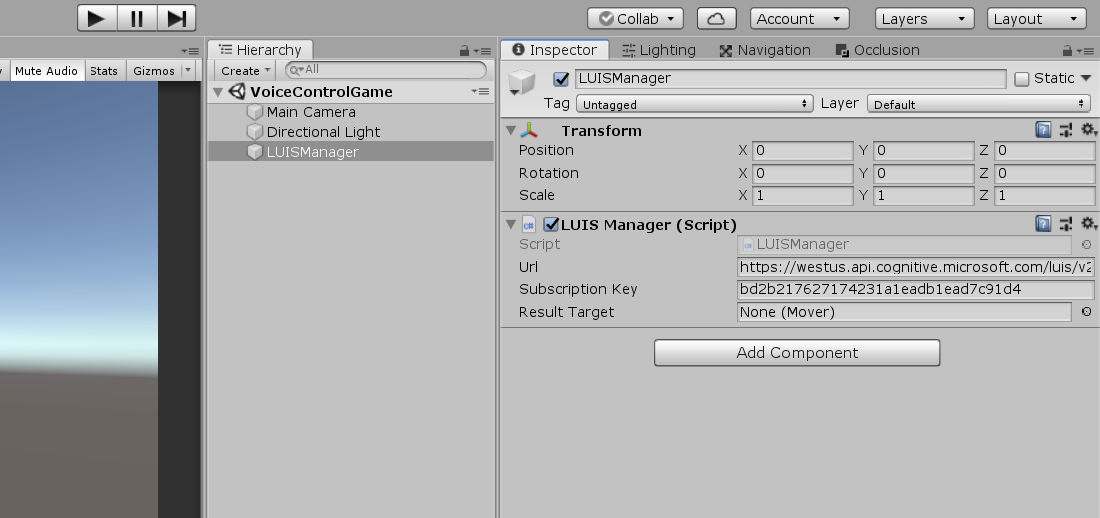Switch to the Inspector tab

point(554,50)
